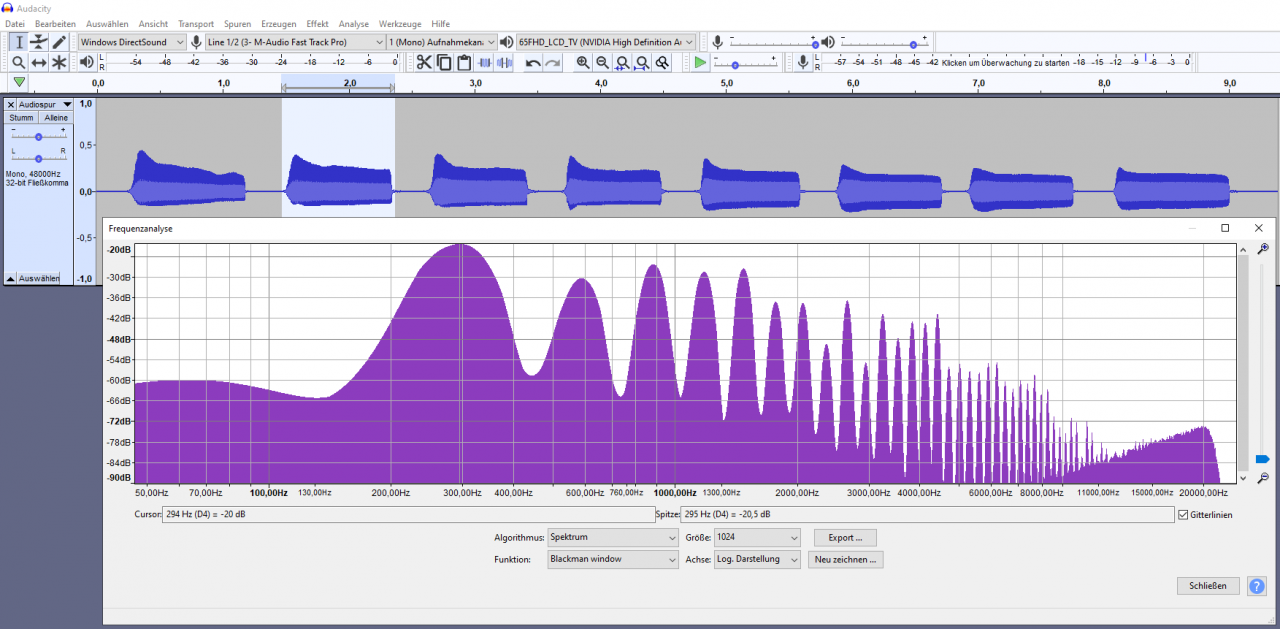
Task: Open the 1 (Mono) channels dropdown
Action: click(442, 42)
